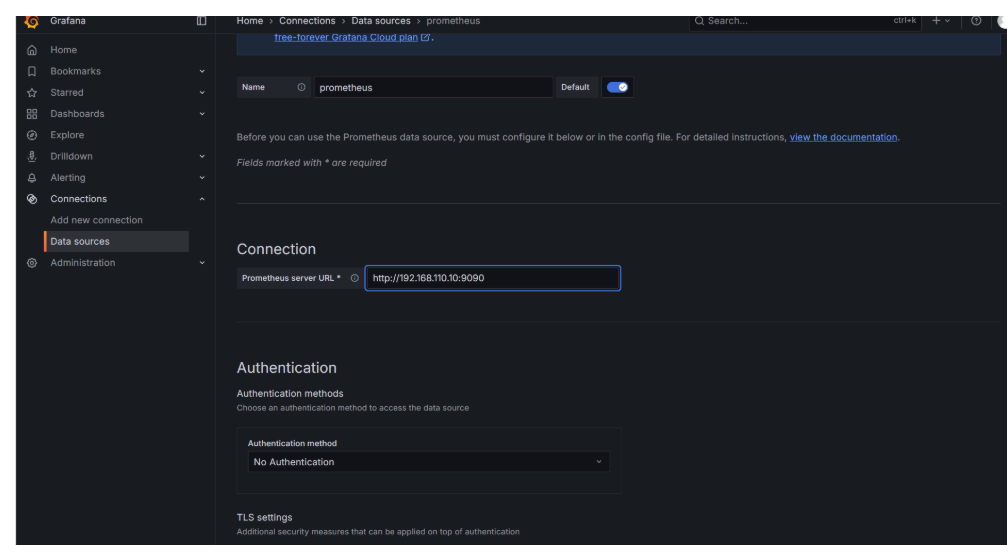
Task: Expand the Alerting section chevron
Action: coord(202,178)
